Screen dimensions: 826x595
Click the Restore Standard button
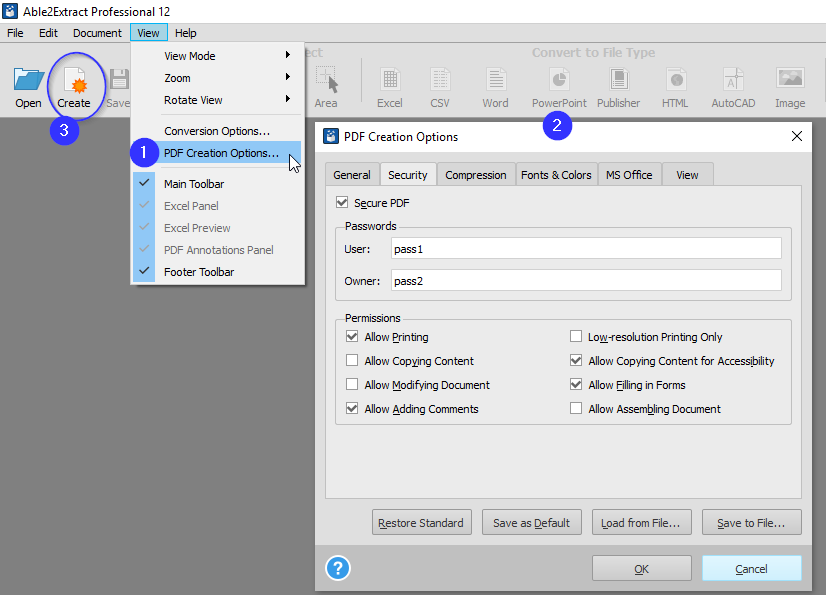tap(421, 522)
